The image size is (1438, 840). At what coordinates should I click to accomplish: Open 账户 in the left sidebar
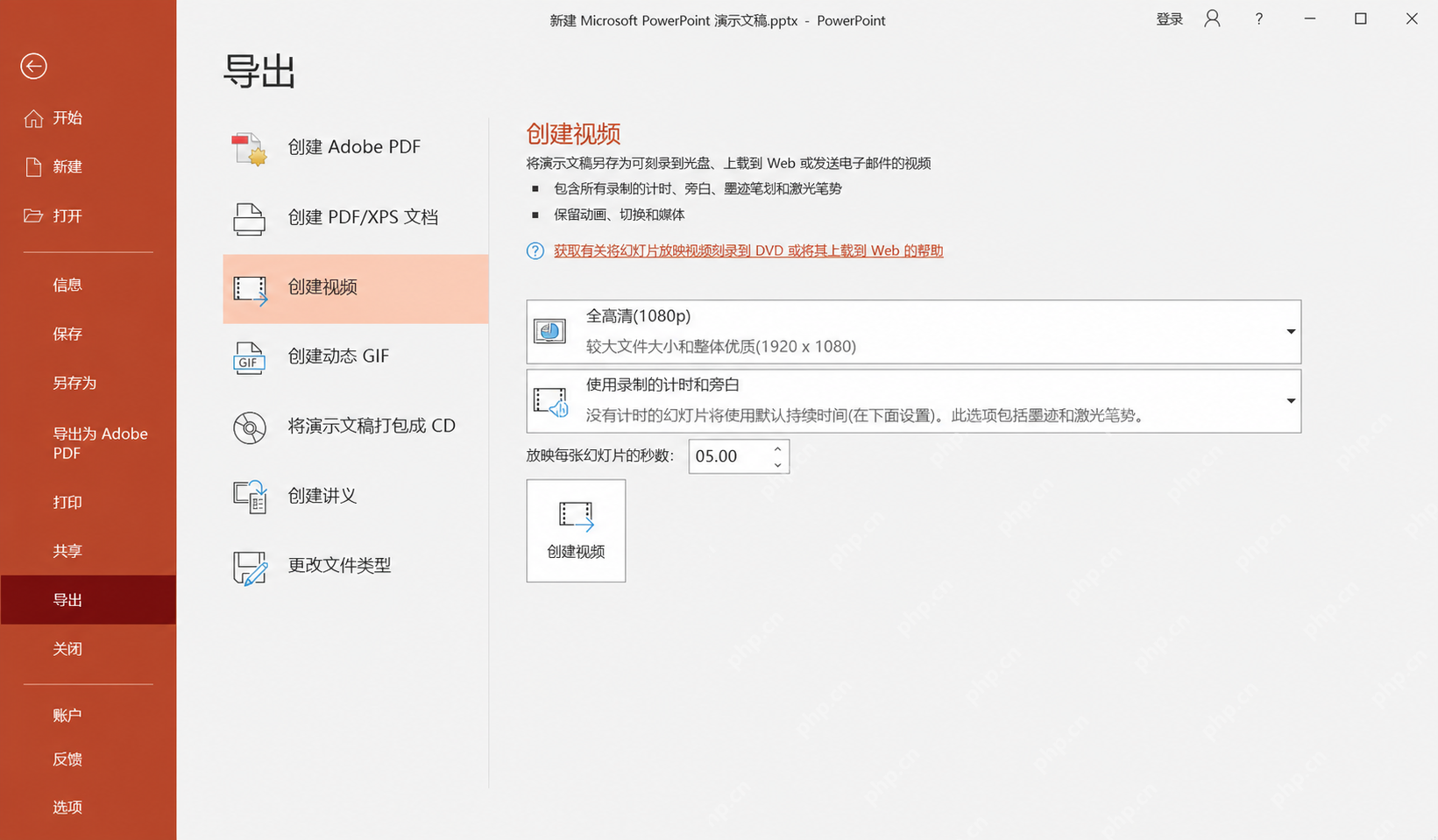[x=88, y=716]
